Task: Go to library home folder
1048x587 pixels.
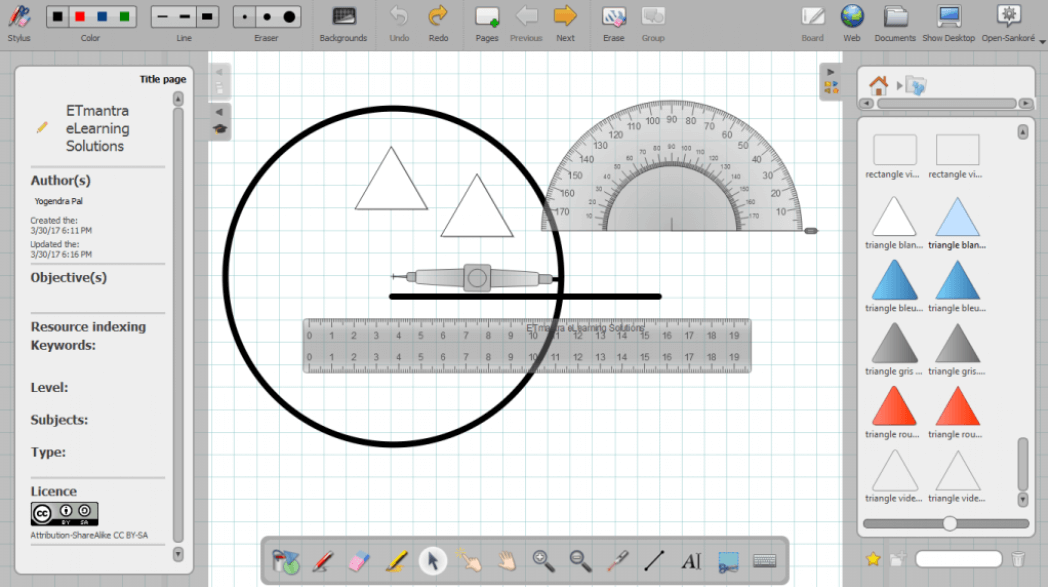Action: tap(878, 86)
